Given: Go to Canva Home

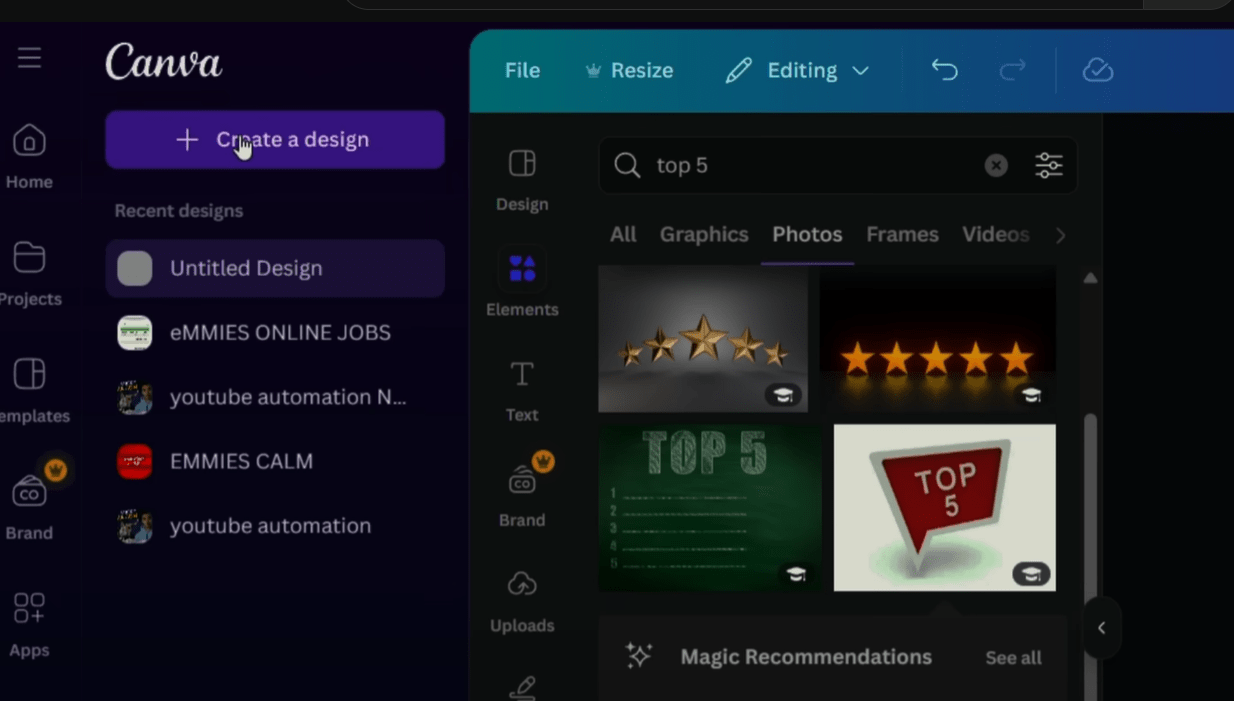Looking at the screenshot, I should (x=30, y=155).
